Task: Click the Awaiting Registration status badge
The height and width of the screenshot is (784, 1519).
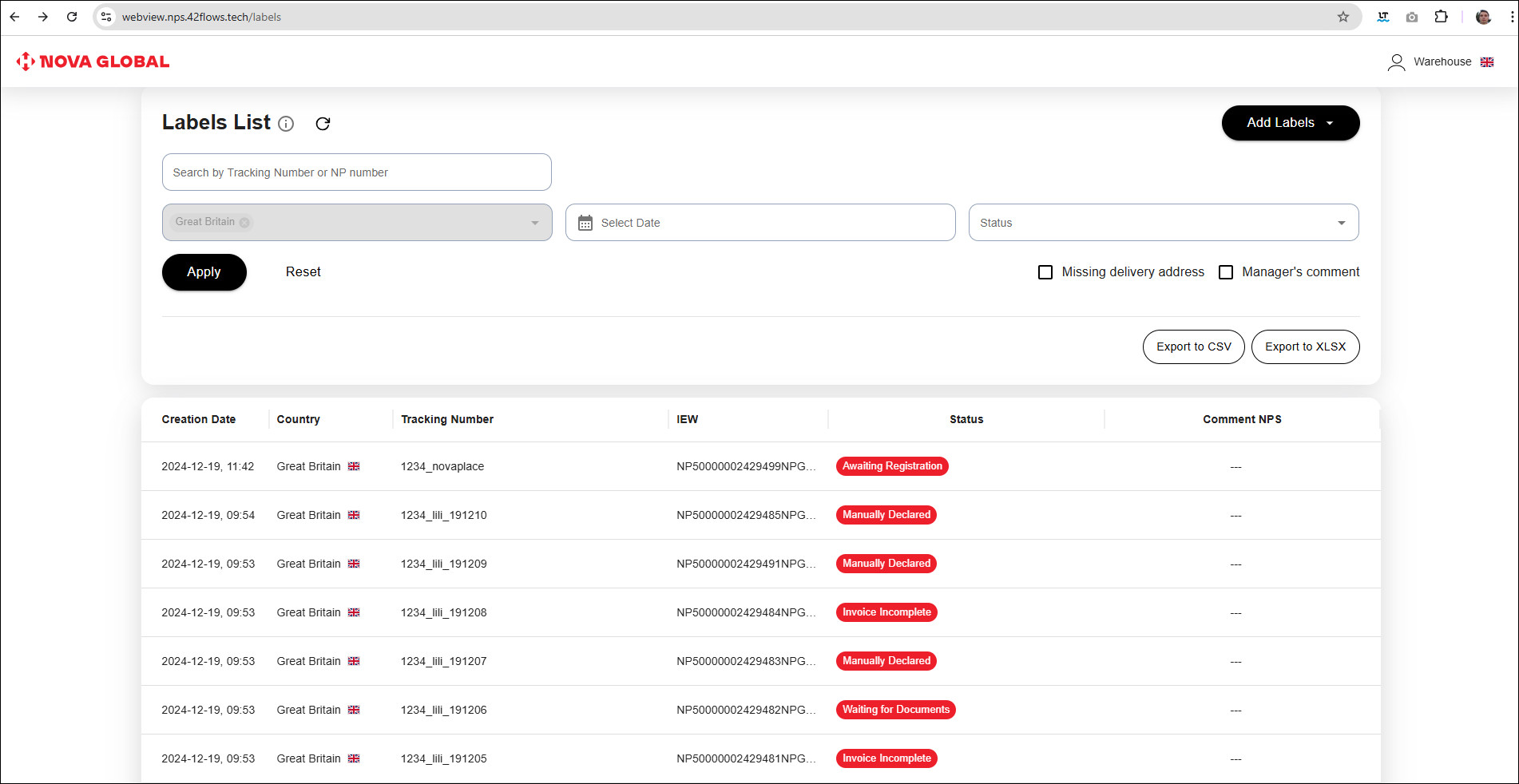Action: tap(892, 466)
